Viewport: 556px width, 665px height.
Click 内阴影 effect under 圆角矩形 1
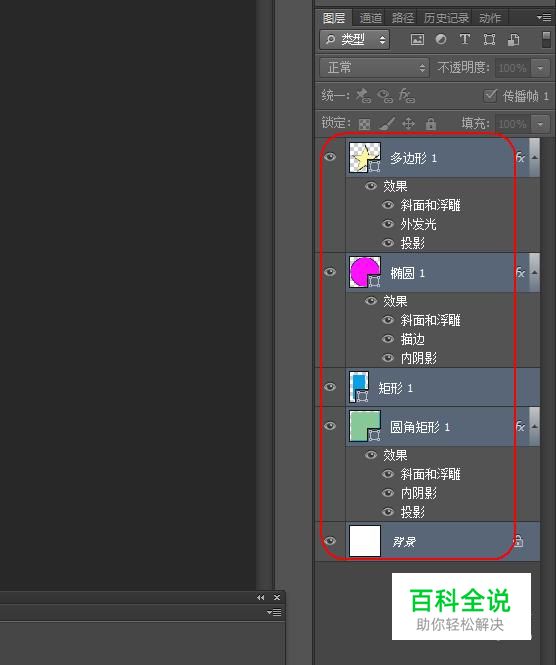coord(419,493)
